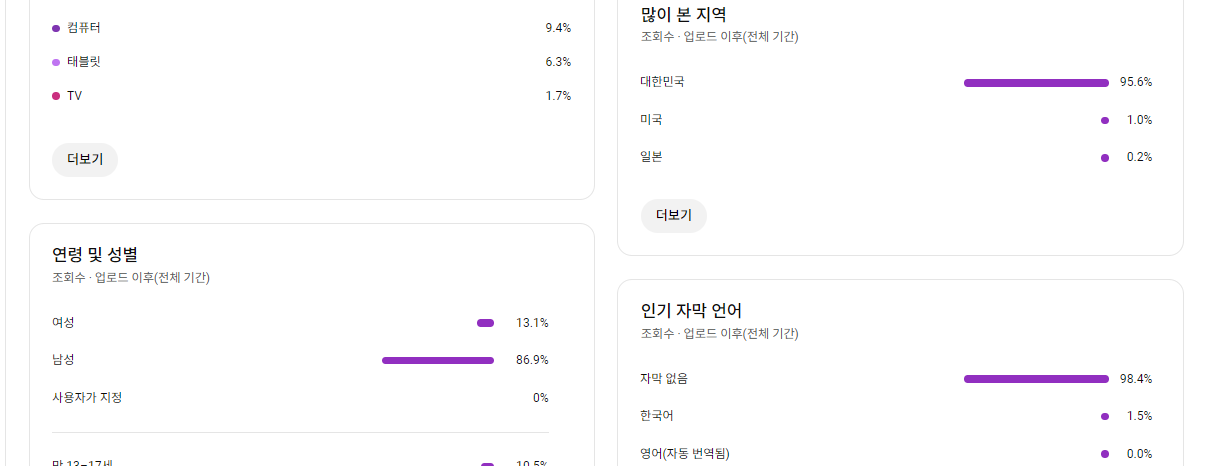Click the 사용자가 지정 gender row label

87,397
